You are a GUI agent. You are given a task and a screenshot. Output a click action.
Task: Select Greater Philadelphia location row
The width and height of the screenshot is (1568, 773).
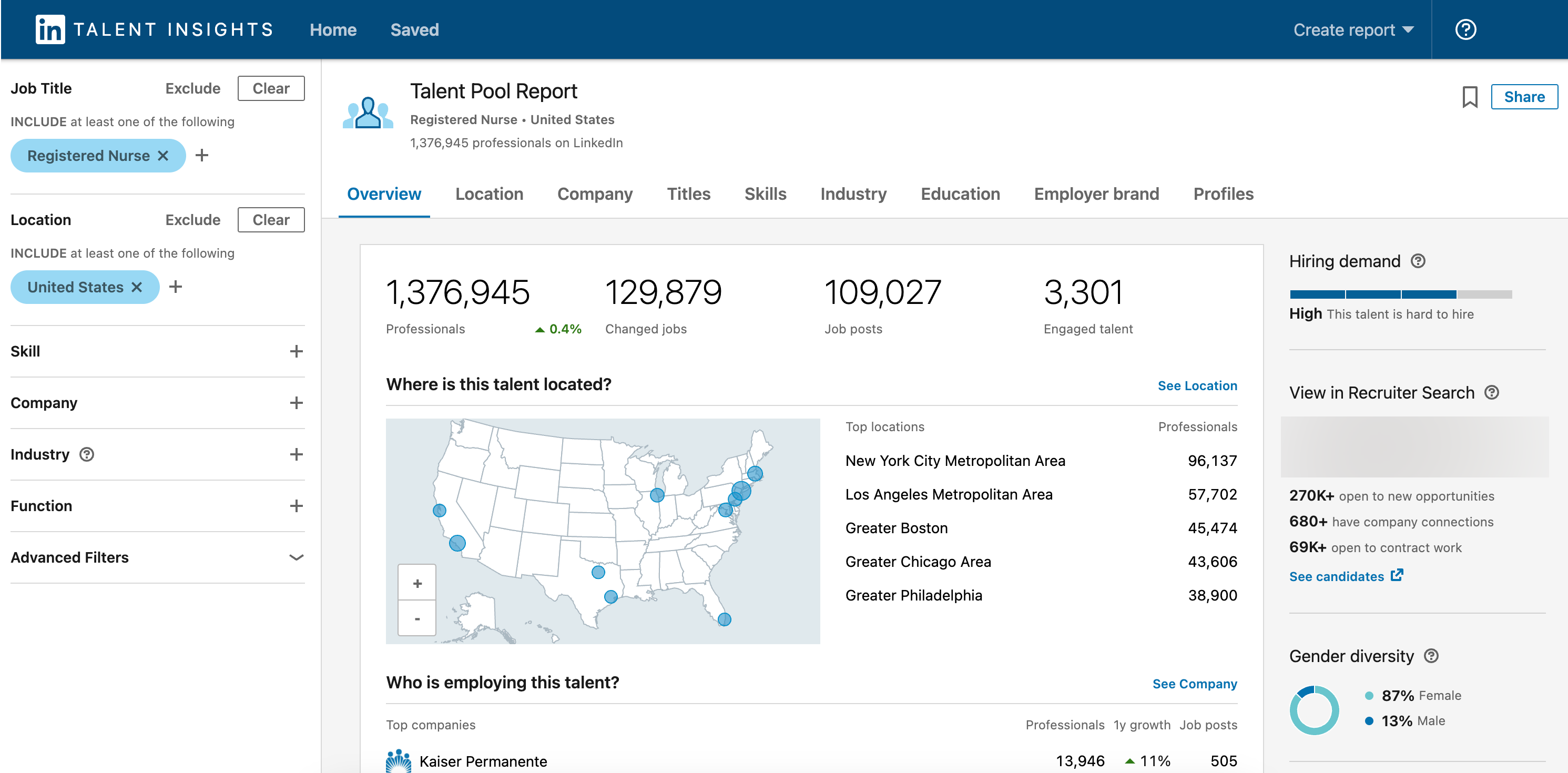click(1041, 595)
